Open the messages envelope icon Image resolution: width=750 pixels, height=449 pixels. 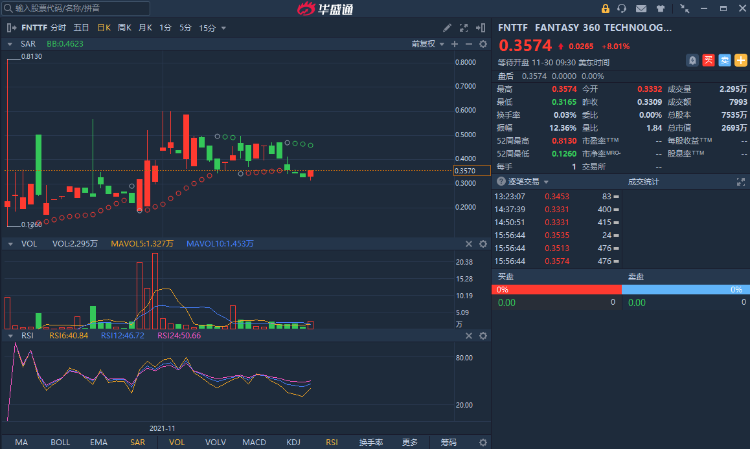click(641, 8)
